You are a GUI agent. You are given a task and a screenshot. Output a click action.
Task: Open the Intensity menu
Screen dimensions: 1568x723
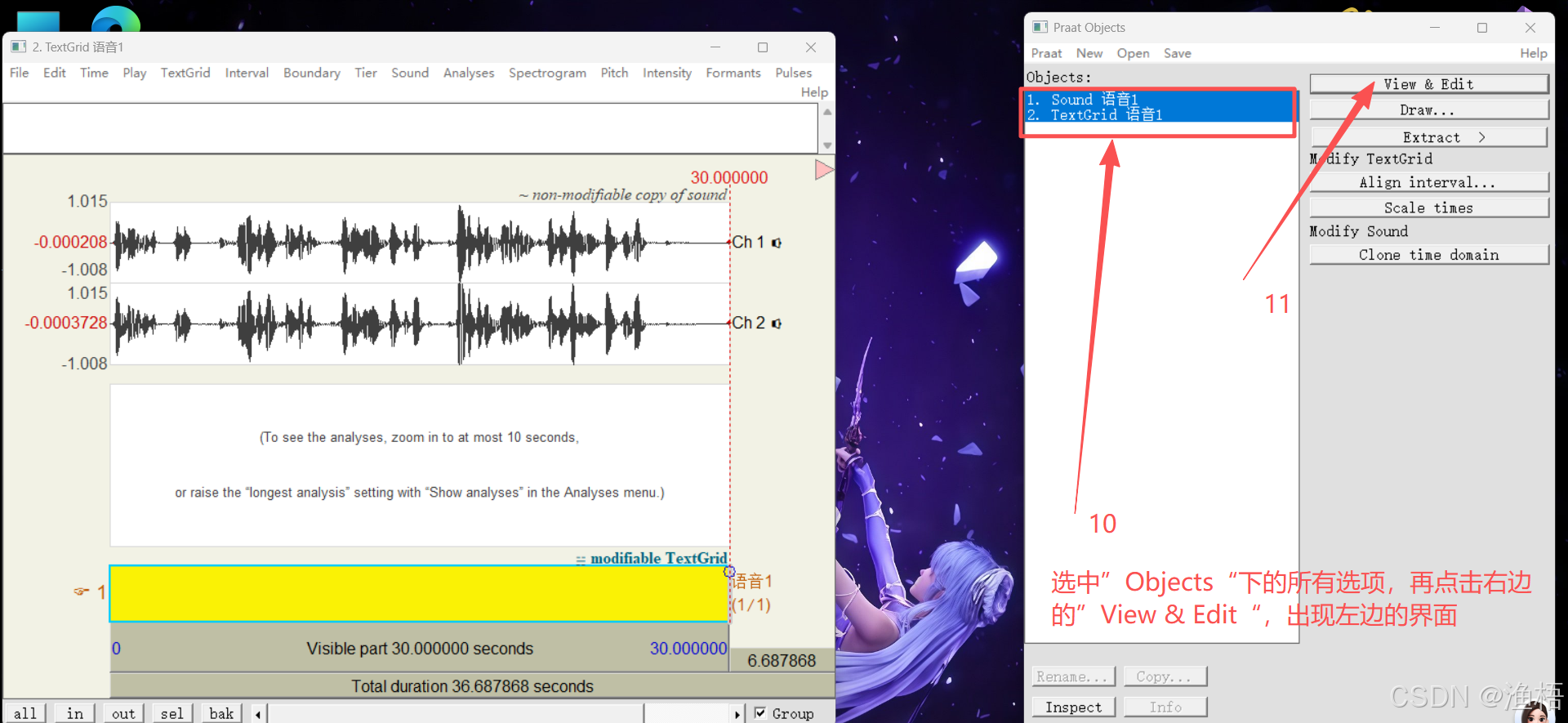point(667,73)
